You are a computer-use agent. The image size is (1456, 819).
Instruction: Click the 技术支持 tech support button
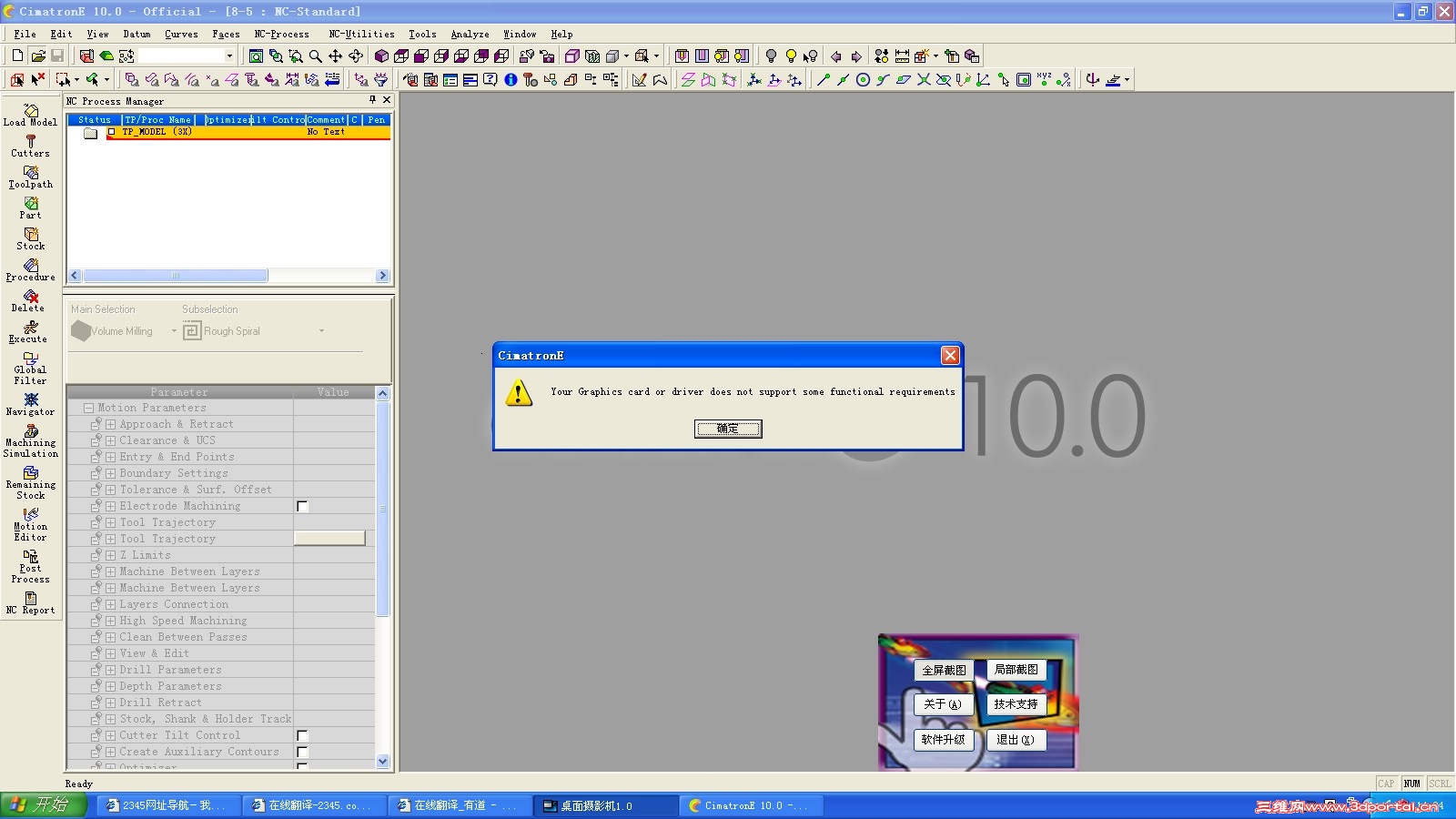click(x=1016, y=703)
